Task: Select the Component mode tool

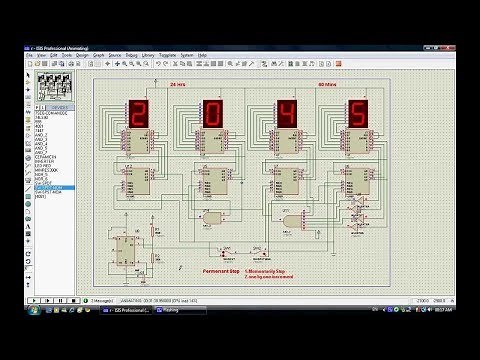Action: tap(28, 82)
